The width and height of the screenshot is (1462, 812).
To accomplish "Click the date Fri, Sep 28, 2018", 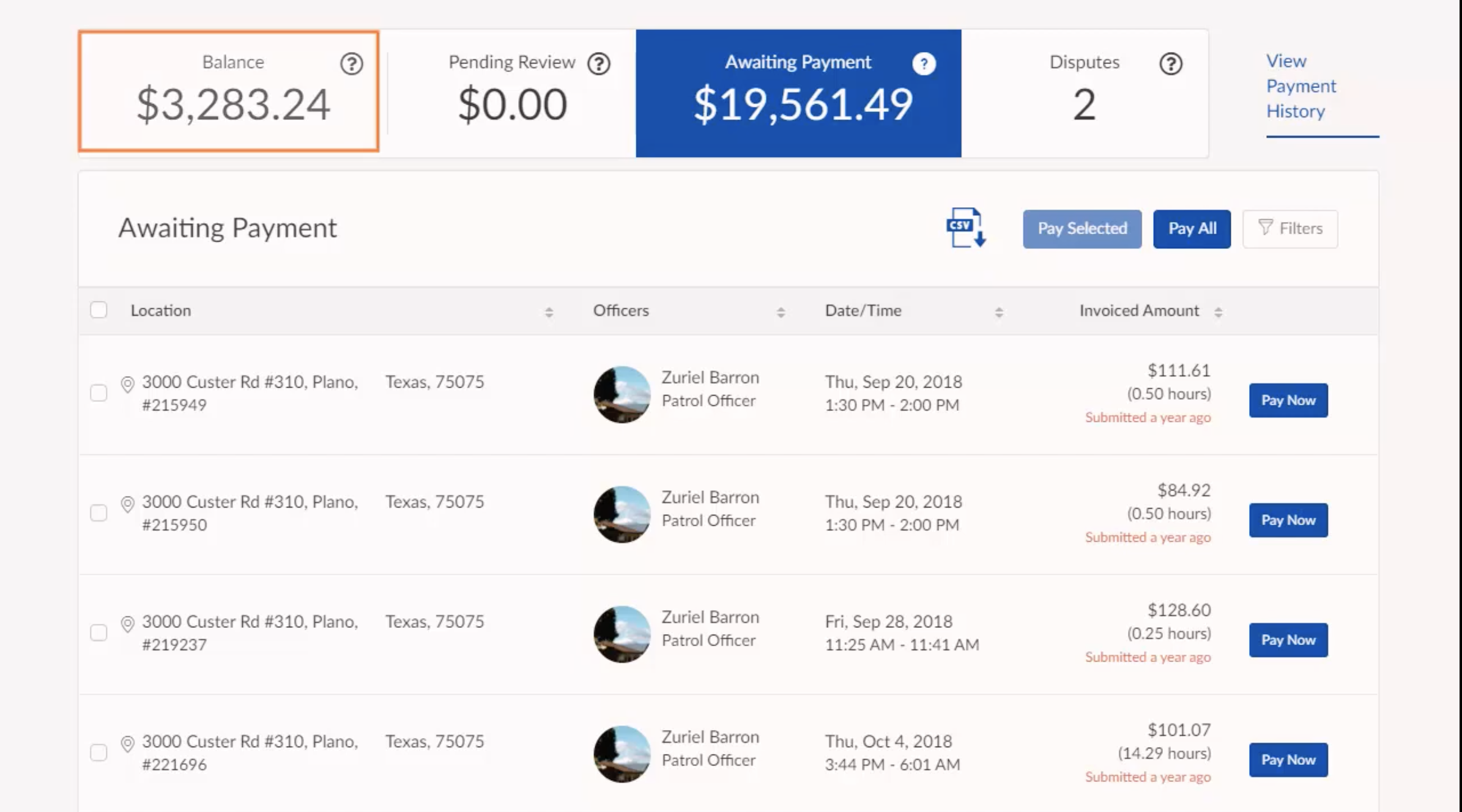I will [x=889, y=621].
